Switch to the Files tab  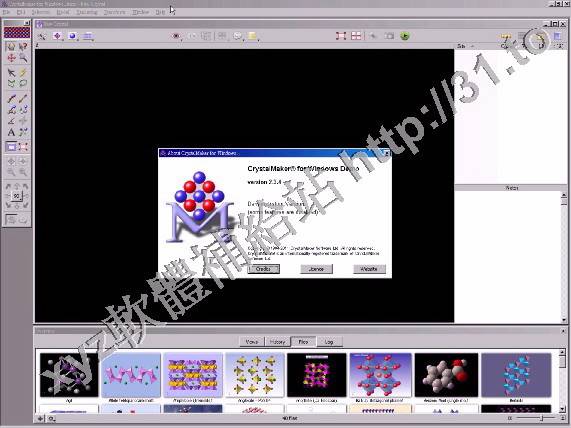[303, 342]
